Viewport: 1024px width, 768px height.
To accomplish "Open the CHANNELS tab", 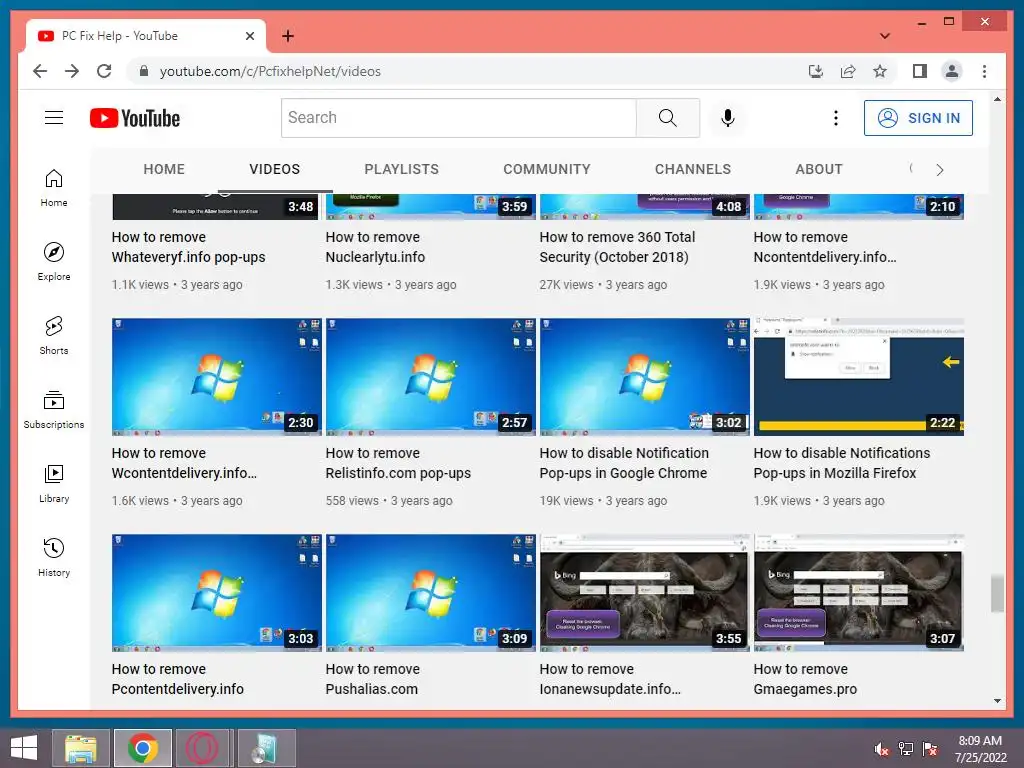I will tap(693, 169).
